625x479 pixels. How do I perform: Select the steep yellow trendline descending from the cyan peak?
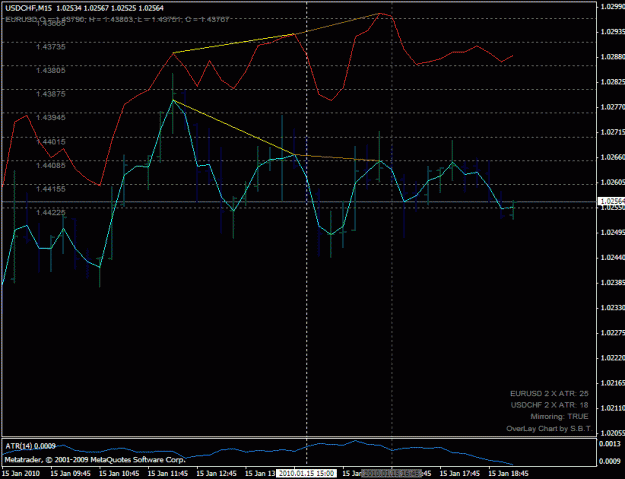click(234, 127)
